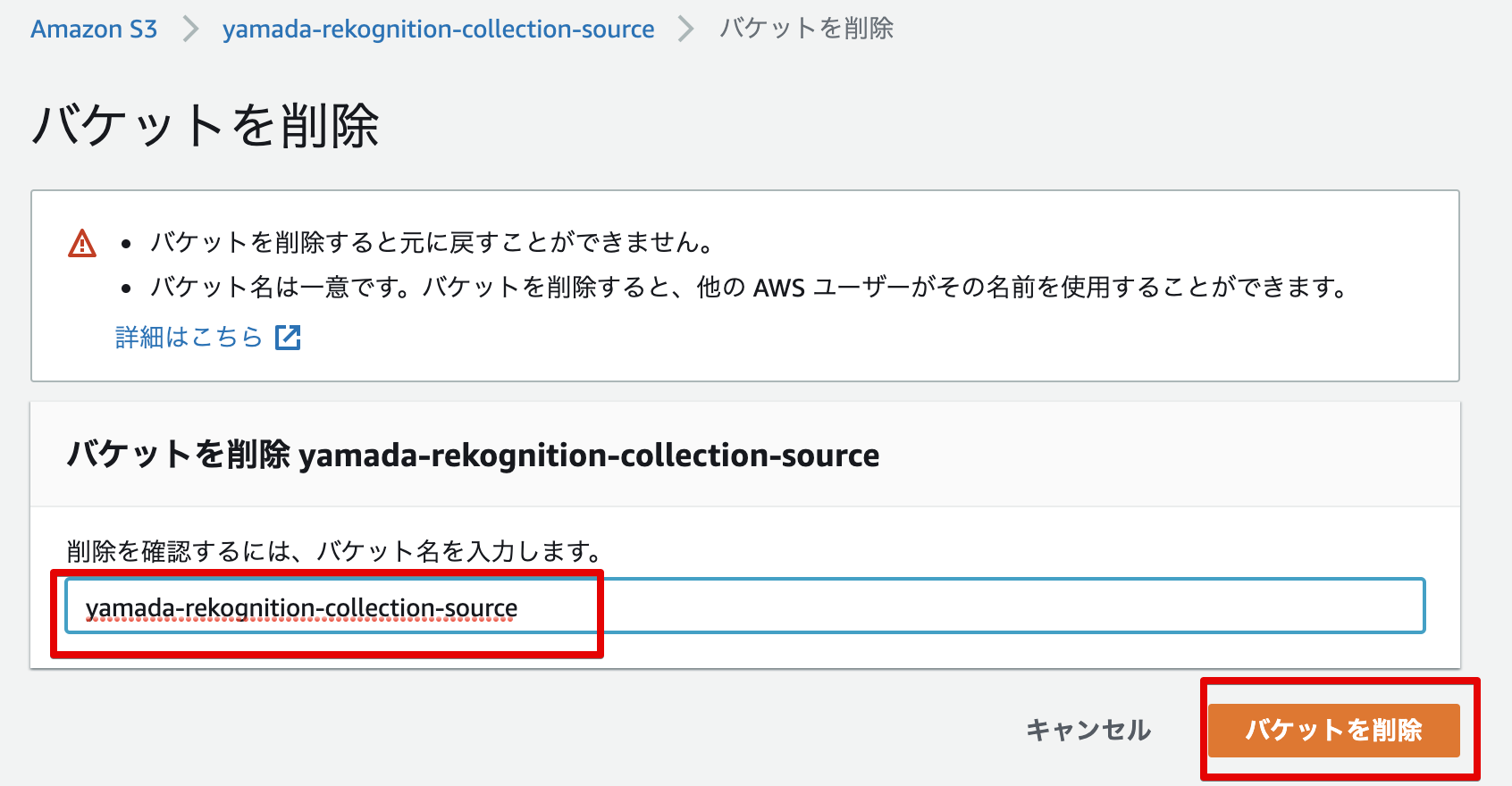This screenshot has height=786, width=1512.
Task: Focus the bucket name confirmation field
Action: point(745,606)
